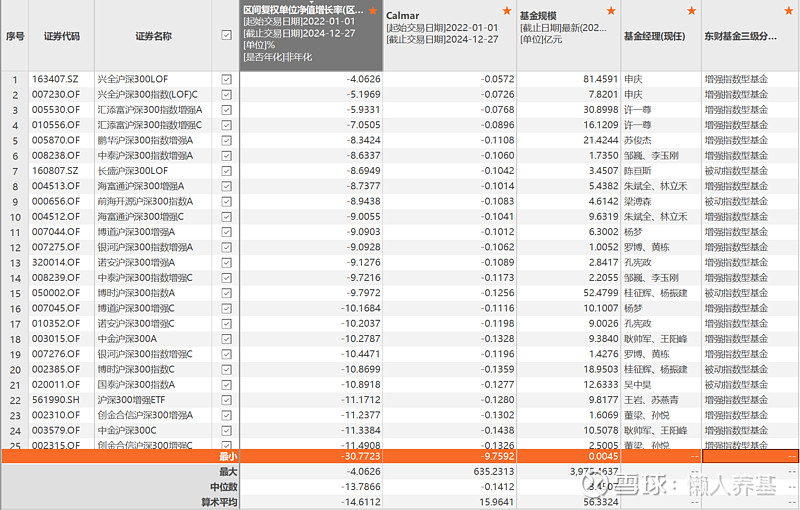Click the fund manager cell 王岩、苏燕青

651,400
